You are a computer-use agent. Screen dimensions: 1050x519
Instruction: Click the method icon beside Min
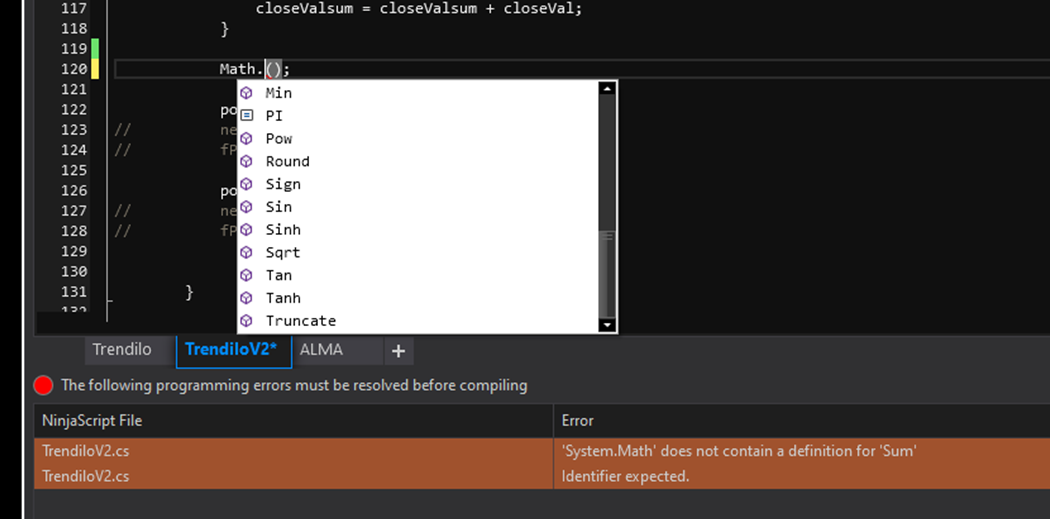(x=246, y=93)
